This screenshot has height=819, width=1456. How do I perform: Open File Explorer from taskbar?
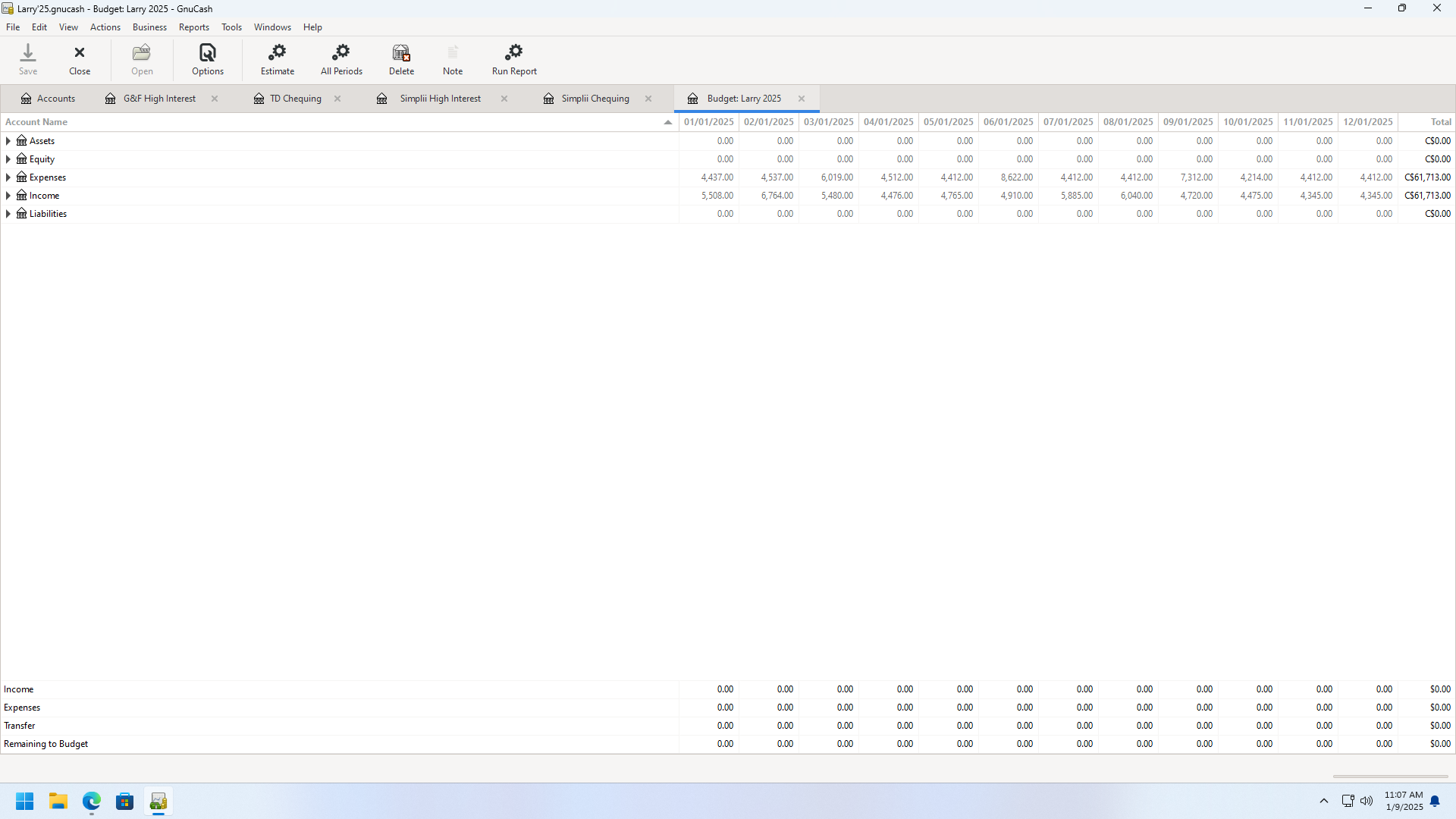pos(58,802)
